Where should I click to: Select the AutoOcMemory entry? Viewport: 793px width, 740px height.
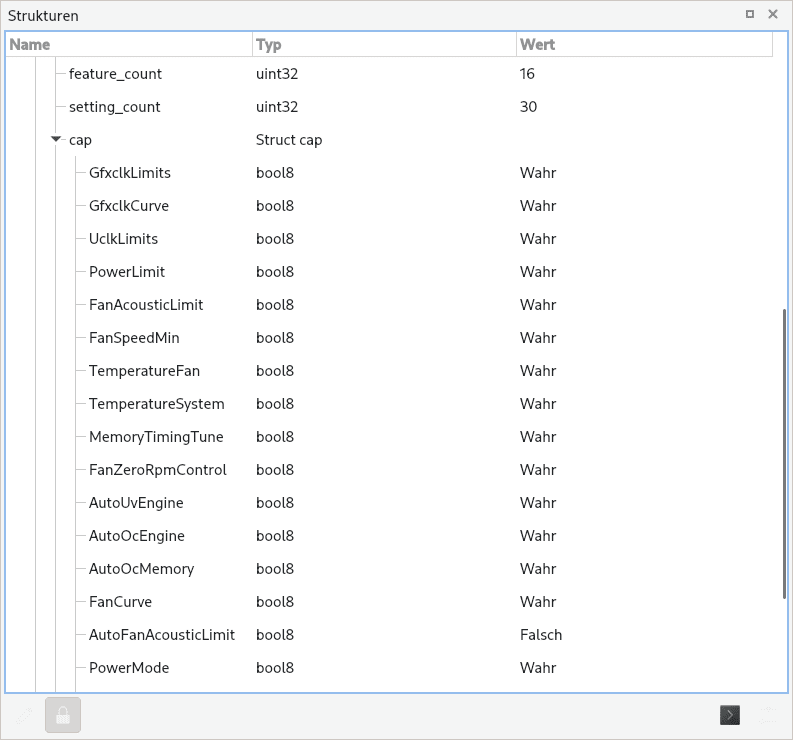tap(142, 569)
